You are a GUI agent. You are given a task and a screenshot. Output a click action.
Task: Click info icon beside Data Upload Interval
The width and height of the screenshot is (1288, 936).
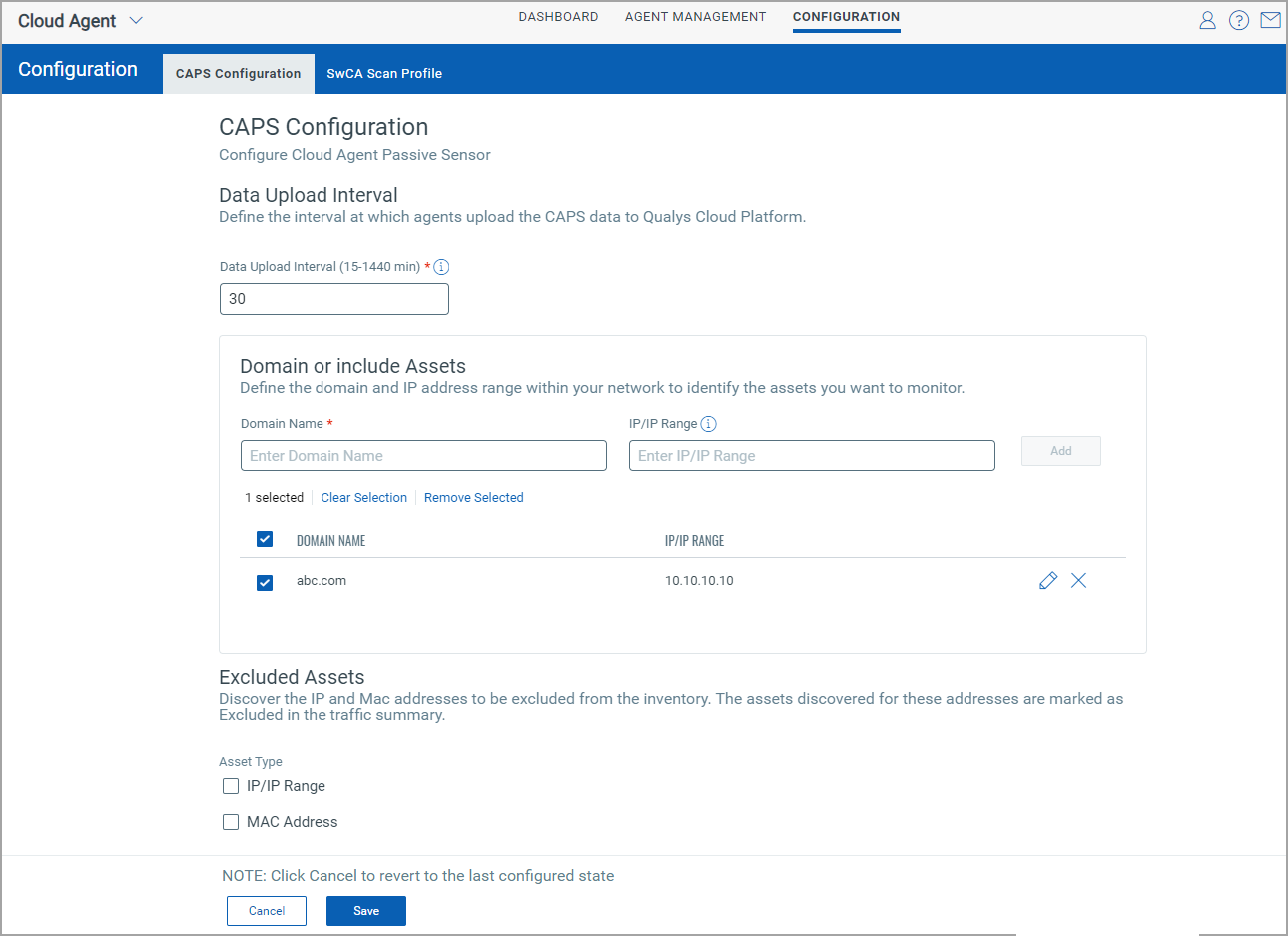tap(441, 267)
